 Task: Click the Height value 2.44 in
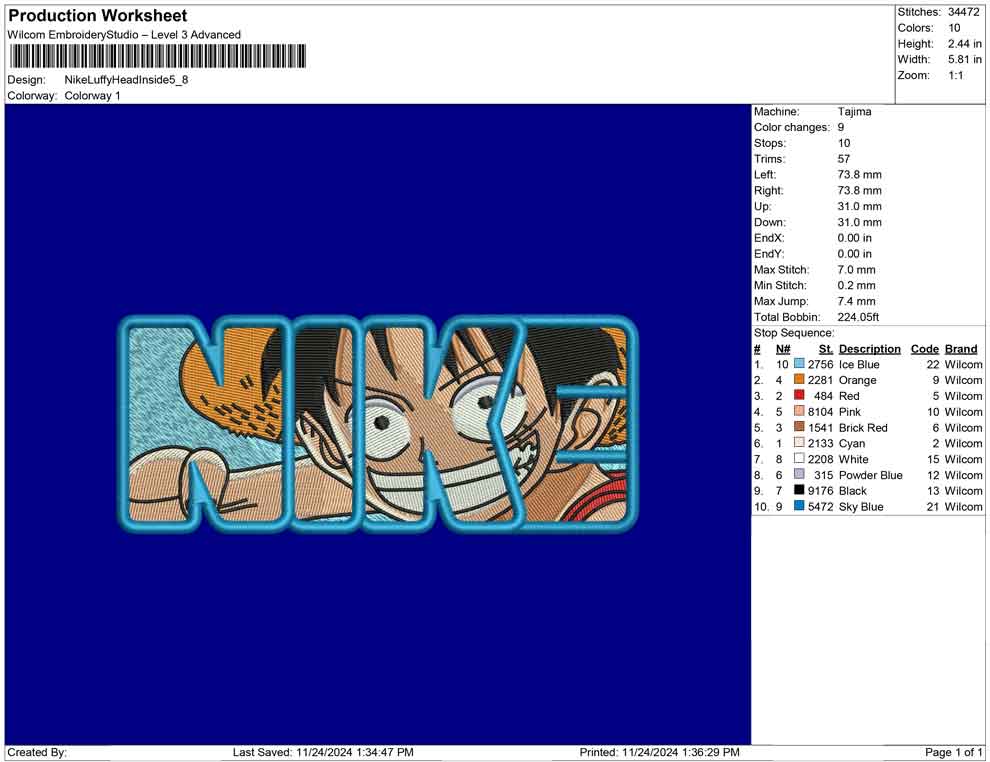(x=964, y=44)
